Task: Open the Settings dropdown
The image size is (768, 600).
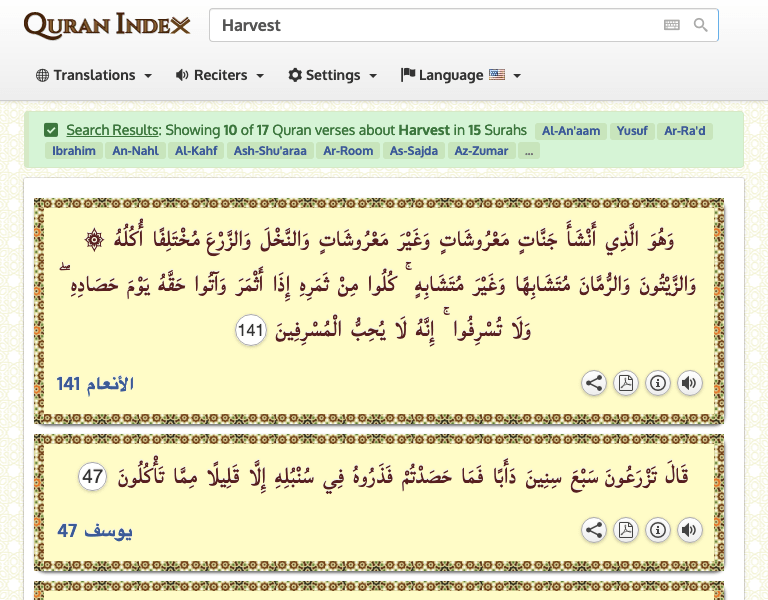Action: [332, 75]
